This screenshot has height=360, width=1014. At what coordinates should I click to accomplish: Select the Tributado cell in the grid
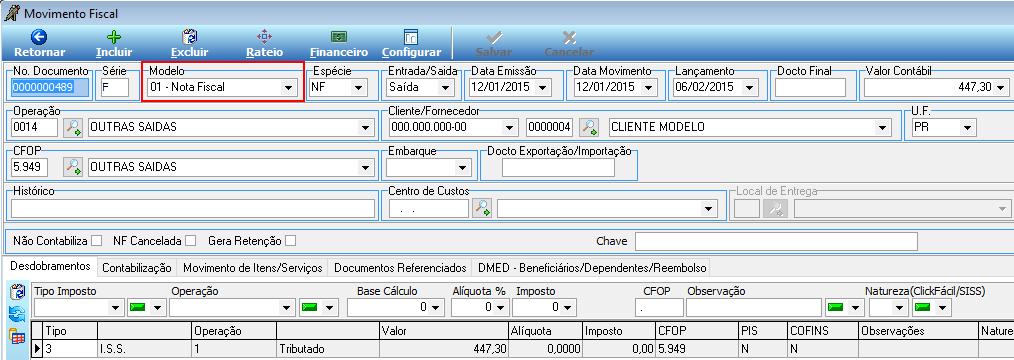tap(328, 348)
